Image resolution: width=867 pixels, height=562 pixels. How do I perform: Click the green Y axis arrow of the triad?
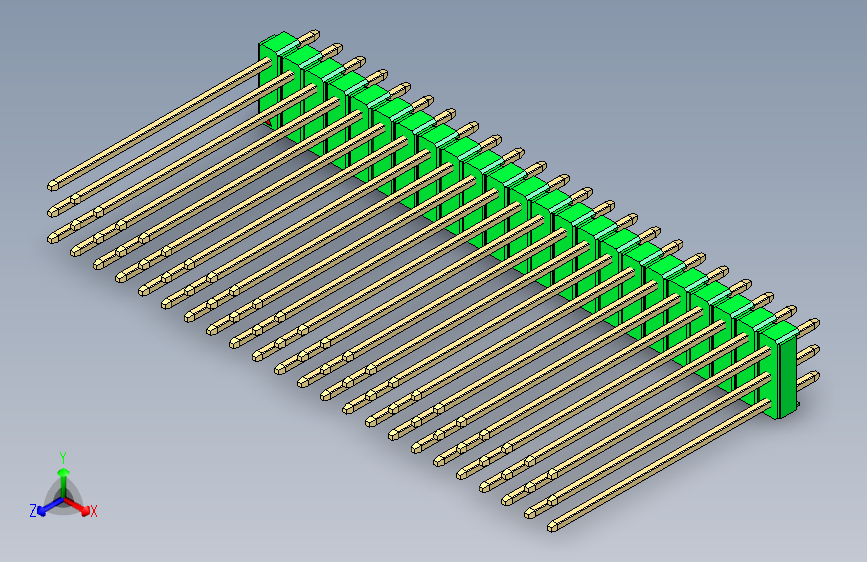64,482
